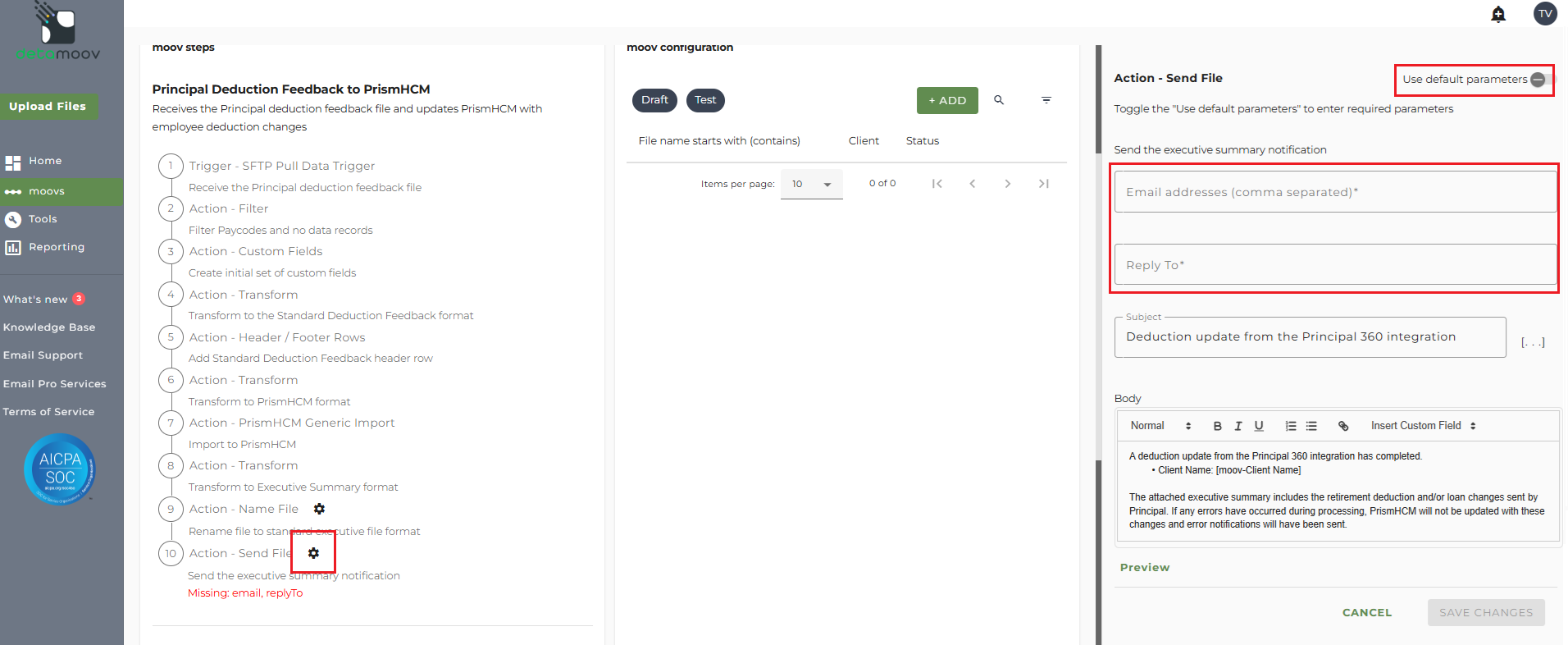
Task: Open Knowledge Base link
Action: [49, 327]
